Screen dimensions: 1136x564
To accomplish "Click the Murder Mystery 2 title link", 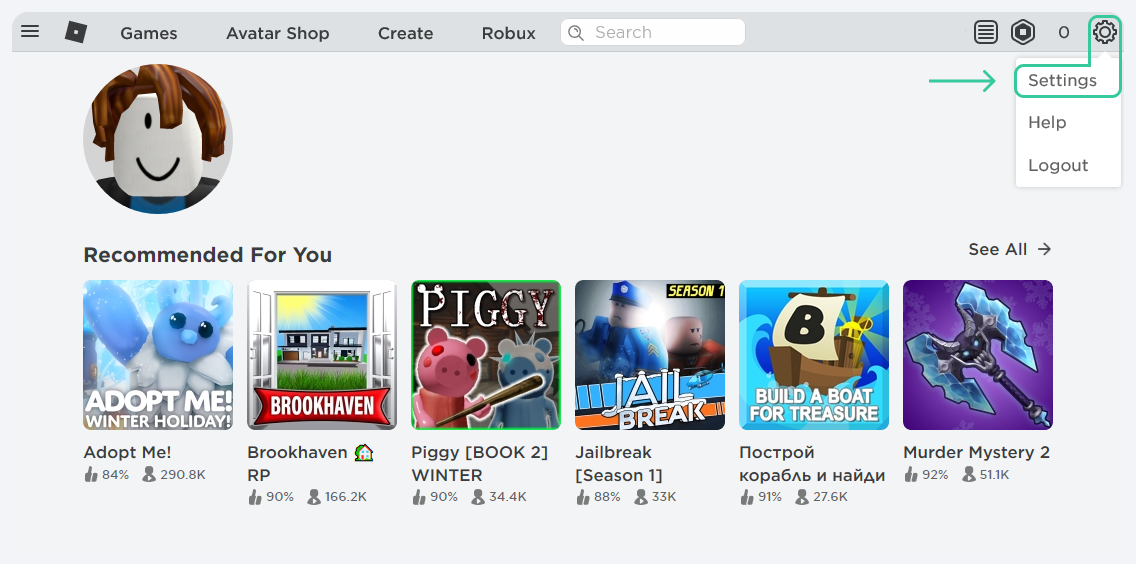I will (x=976, y=452).
